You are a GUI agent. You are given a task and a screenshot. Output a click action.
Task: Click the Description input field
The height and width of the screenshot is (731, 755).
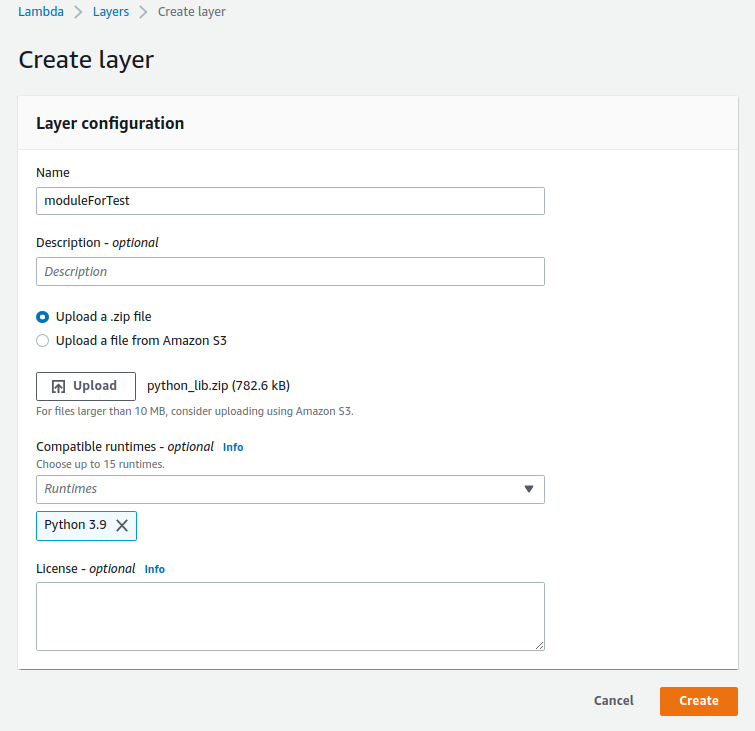[x=290, y=272]
